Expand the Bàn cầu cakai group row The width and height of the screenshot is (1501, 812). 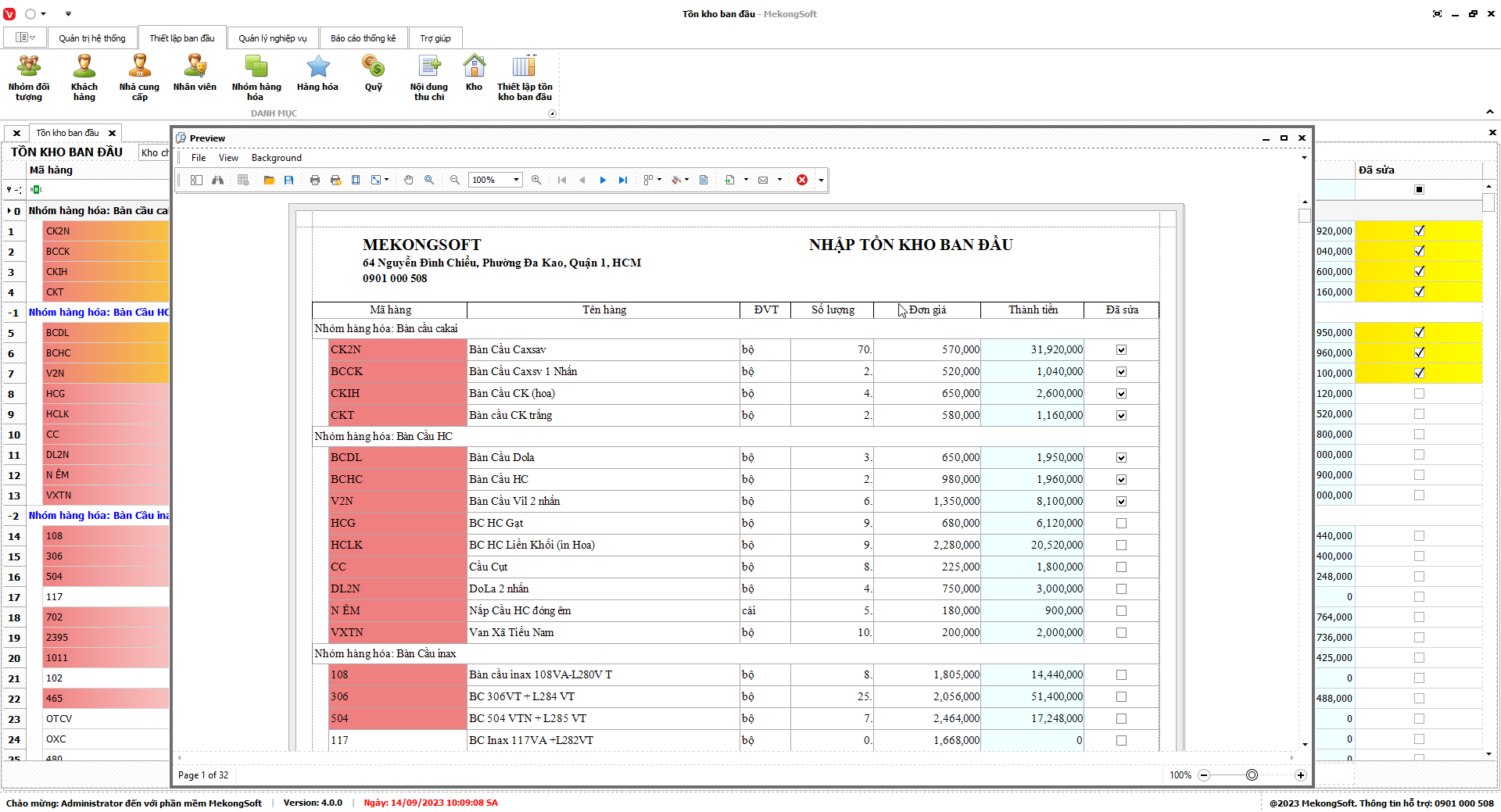tap(9, 211)
